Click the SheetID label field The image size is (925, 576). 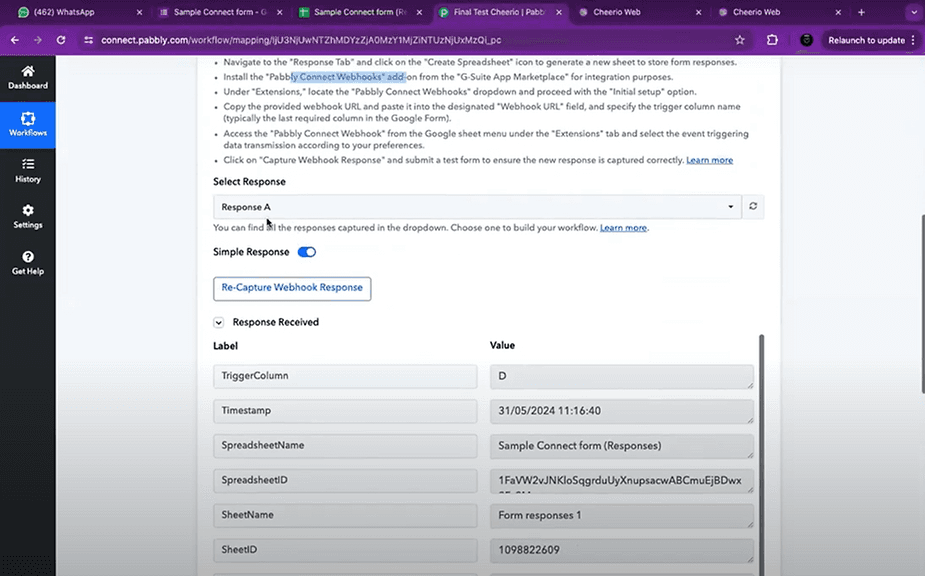[x=345, y=550]
